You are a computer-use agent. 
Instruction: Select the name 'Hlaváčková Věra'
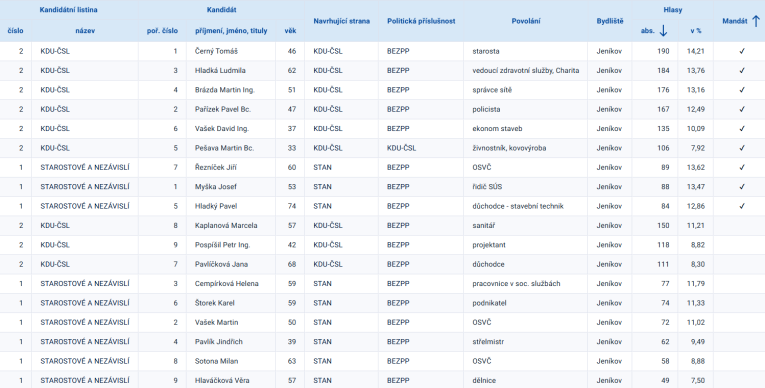tap(222, 380)
